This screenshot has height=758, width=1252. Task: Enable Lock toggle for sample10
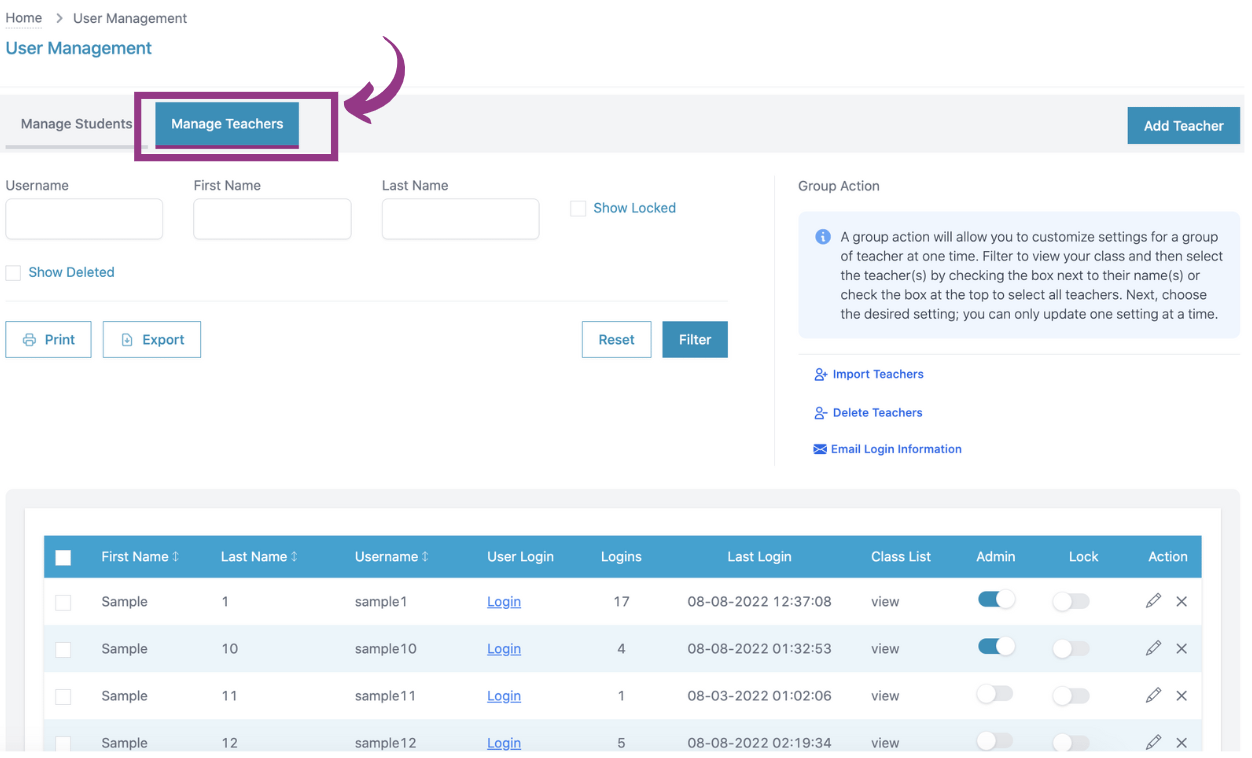(x=1071, y=648)
